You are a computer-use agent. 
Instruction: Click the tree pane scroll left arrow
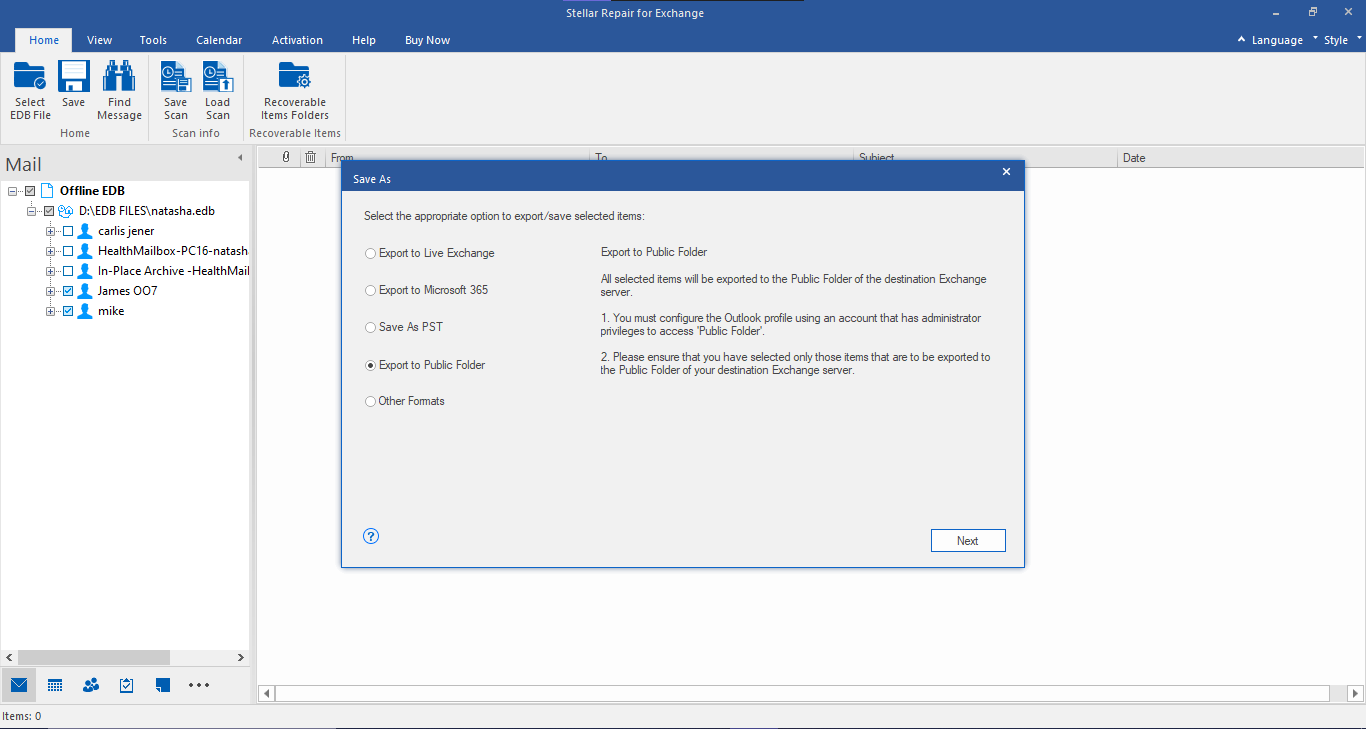(9, 657)
